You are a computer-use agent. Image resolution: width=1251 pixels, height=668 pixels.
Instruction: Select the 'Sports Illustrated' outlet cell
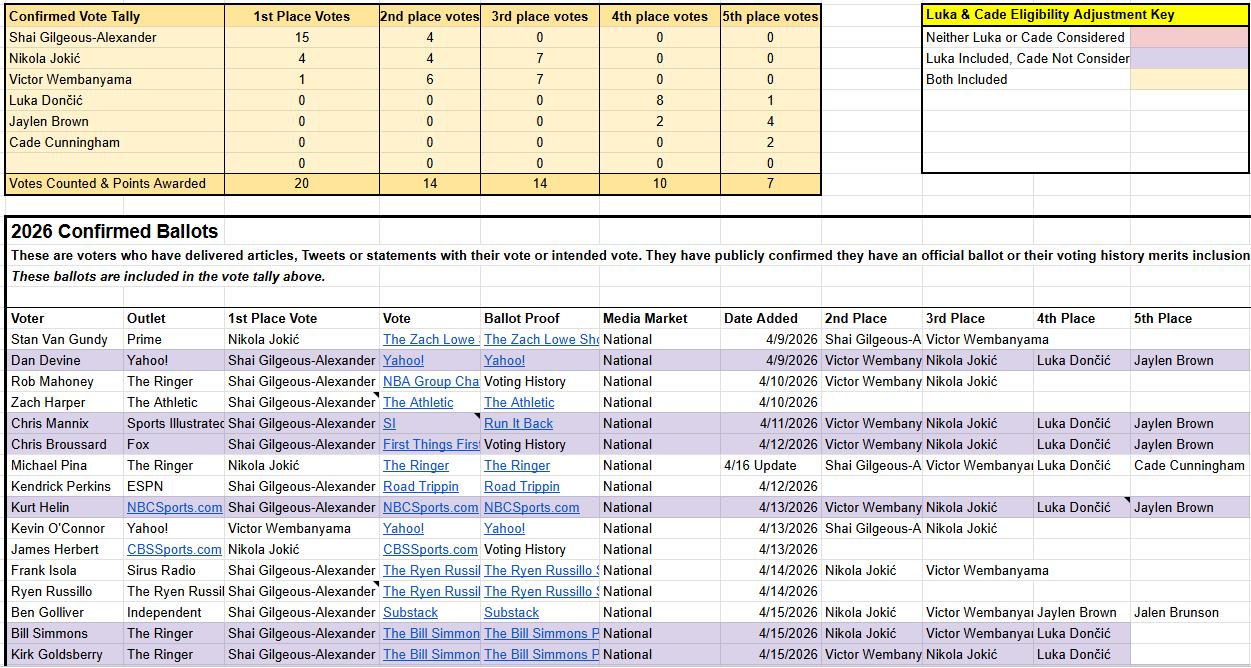pos(175,423)
